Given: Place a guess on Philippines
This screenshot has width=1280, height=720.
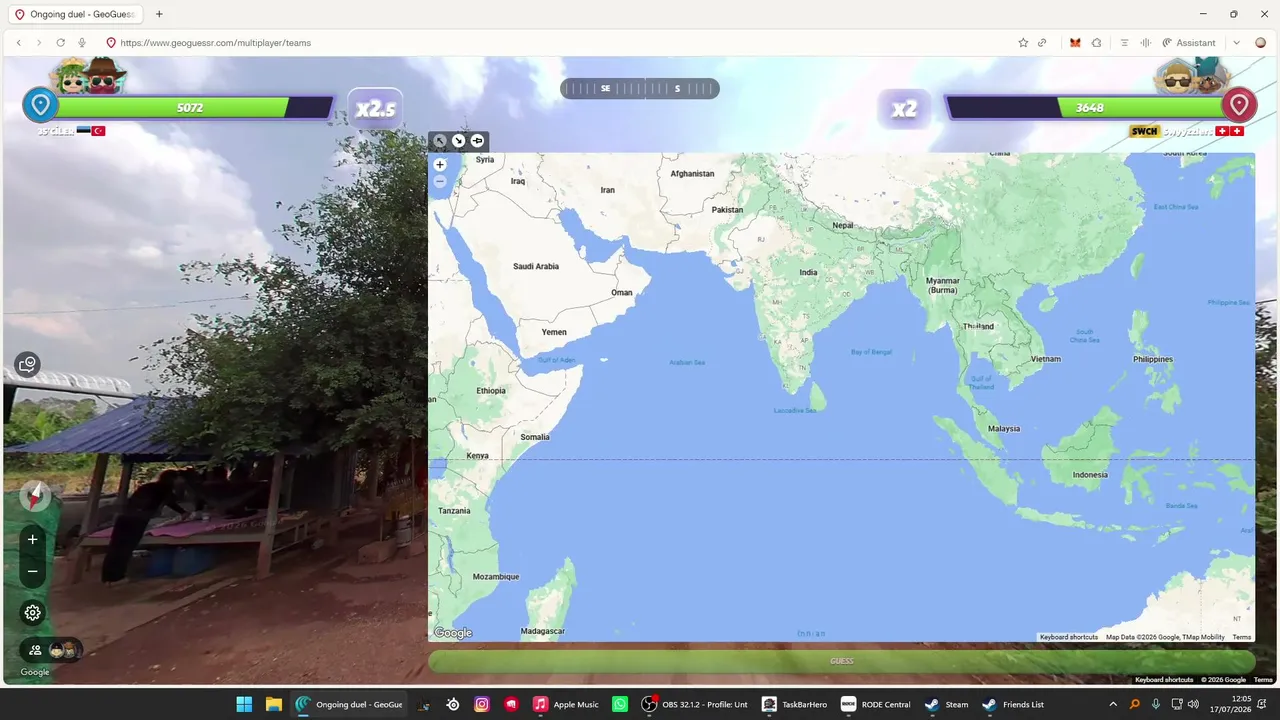Looking at the screenshot, I should tap(1153, 359).
